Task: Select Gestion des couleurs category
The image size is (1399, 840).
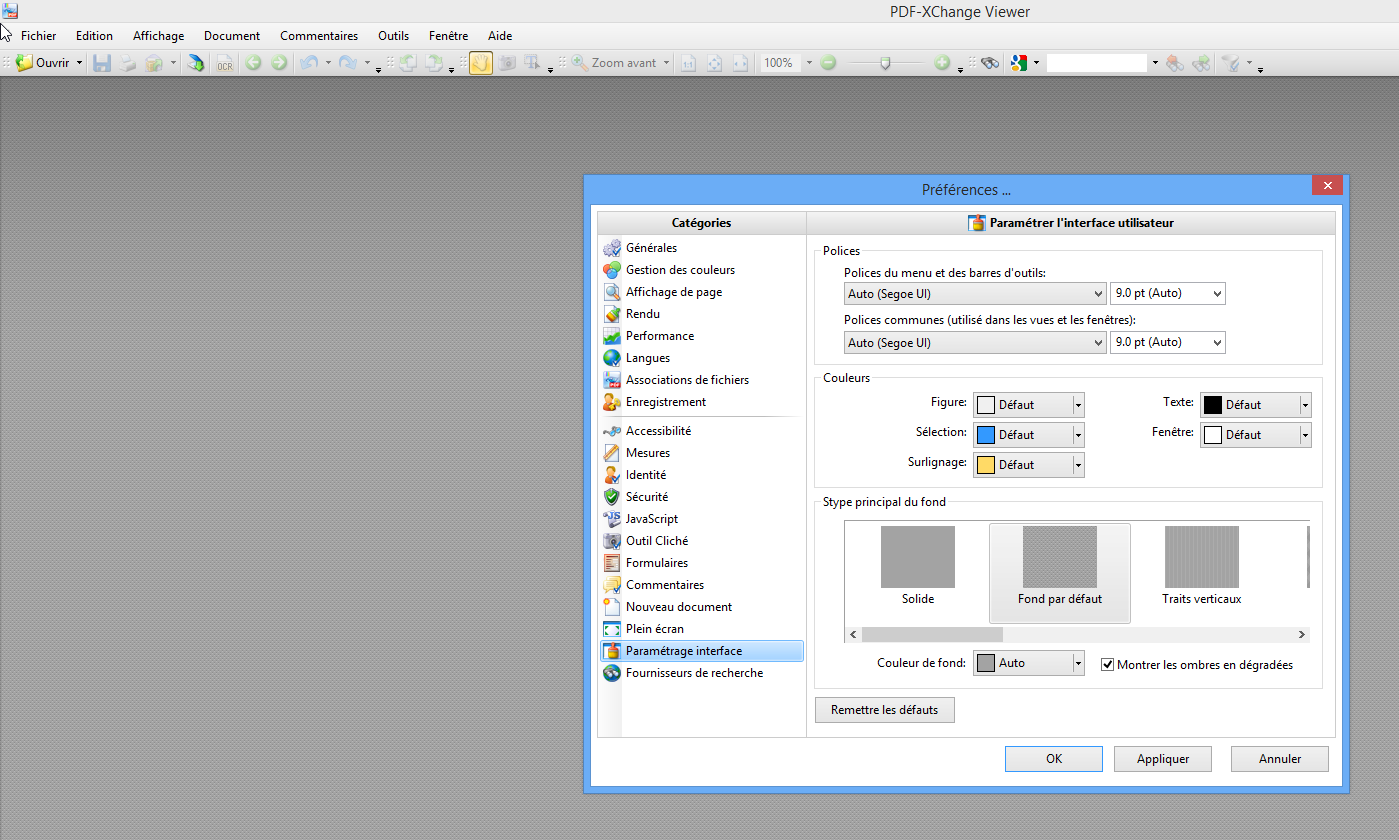Action: (702, 270)
